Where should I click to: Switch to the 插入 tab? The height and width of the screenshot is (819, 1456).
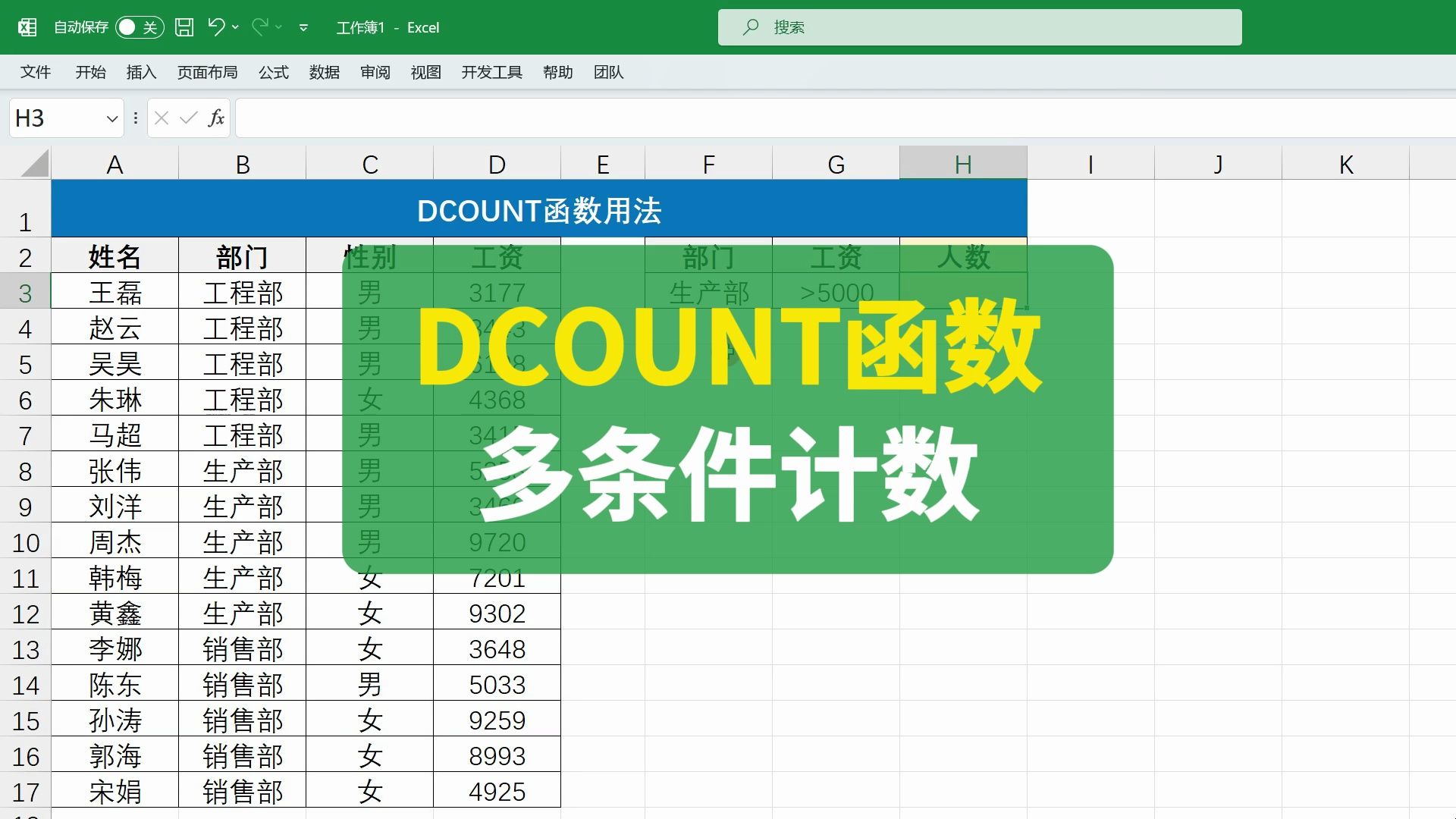pos(142,72)
